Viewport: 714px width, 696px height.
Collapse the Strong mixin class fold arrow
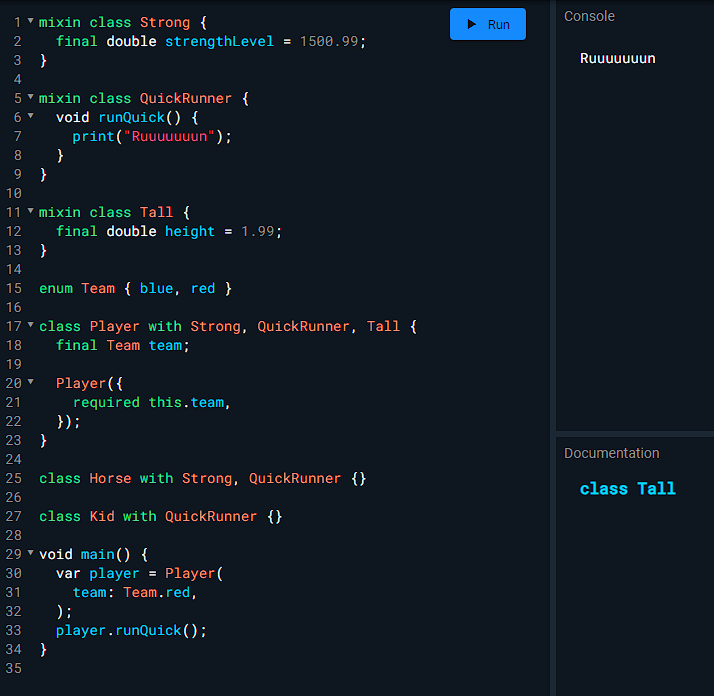[31, 20]
